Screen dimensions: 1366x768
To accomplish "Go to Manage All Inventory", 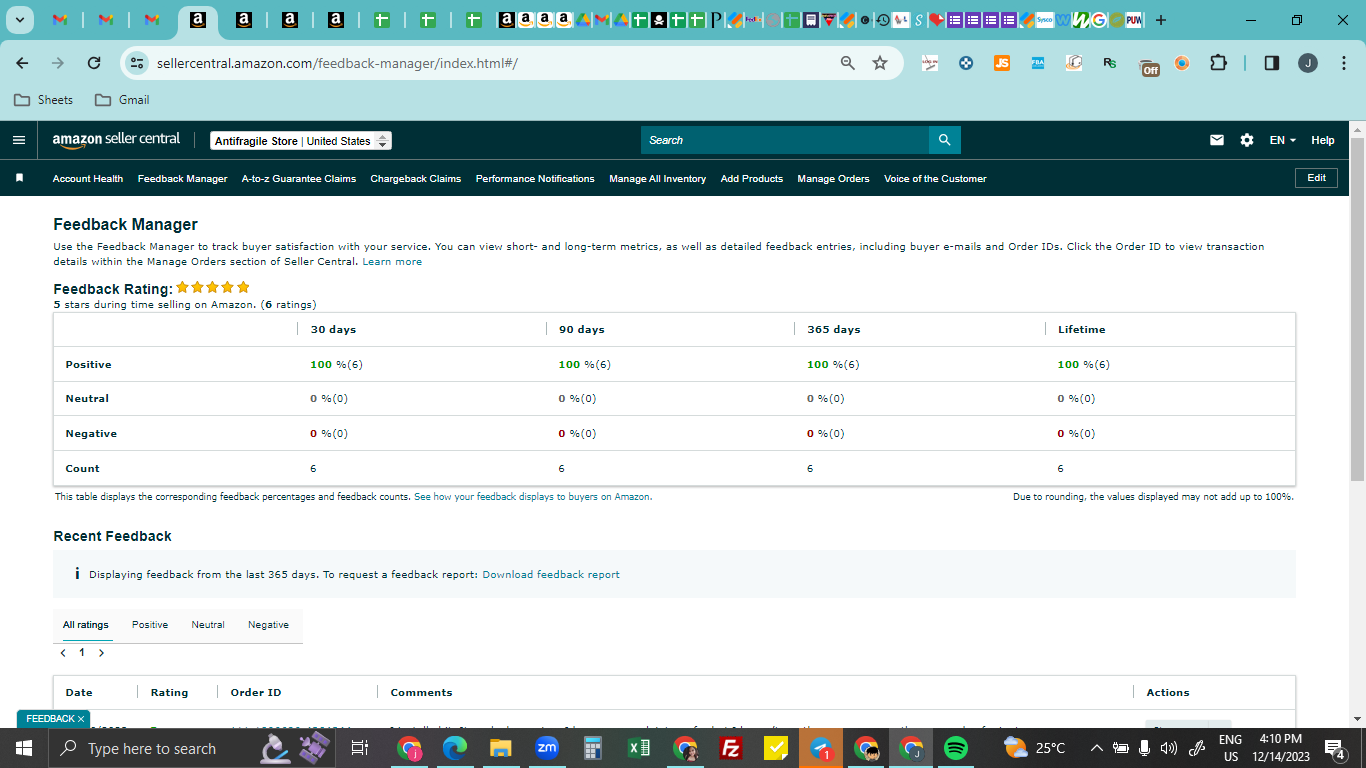I will coord(658,179).
